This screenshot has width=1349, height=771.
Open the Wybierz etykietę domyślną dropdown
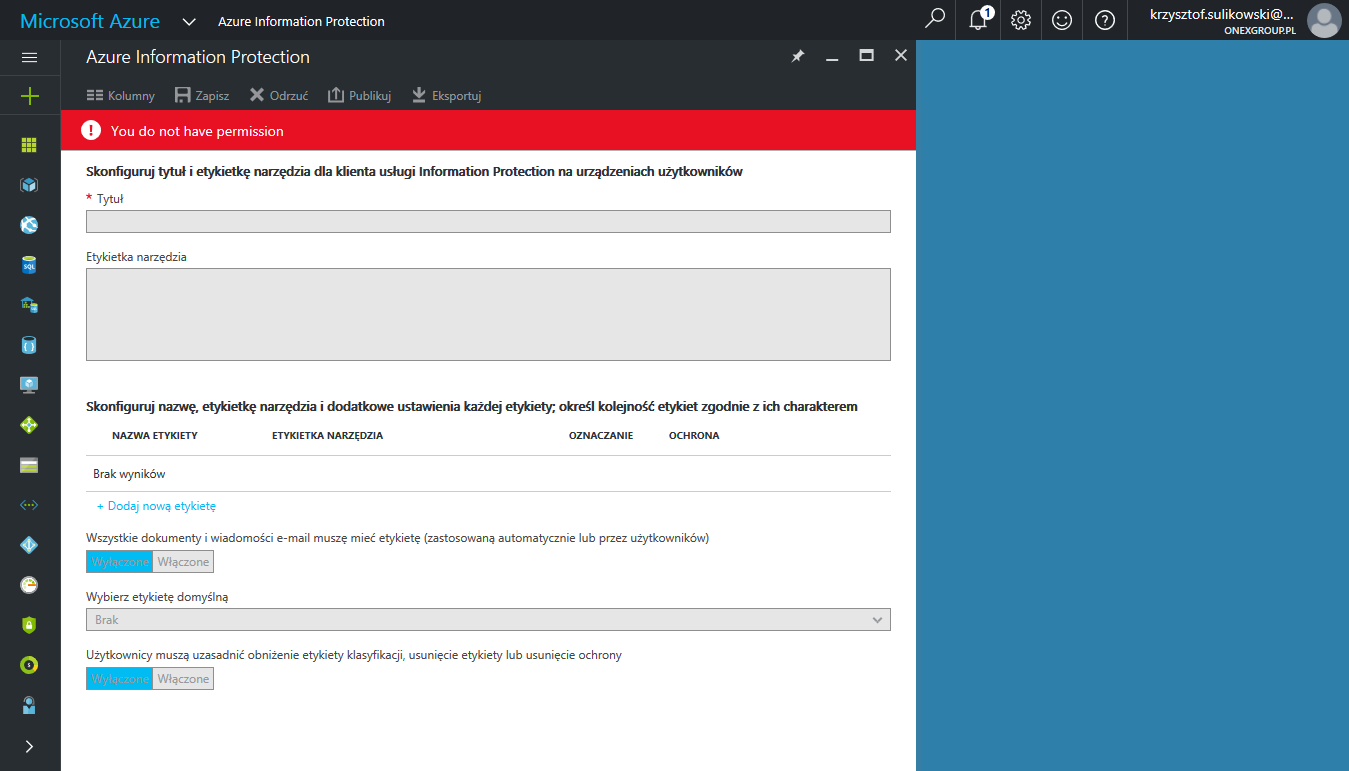(488, 620)
